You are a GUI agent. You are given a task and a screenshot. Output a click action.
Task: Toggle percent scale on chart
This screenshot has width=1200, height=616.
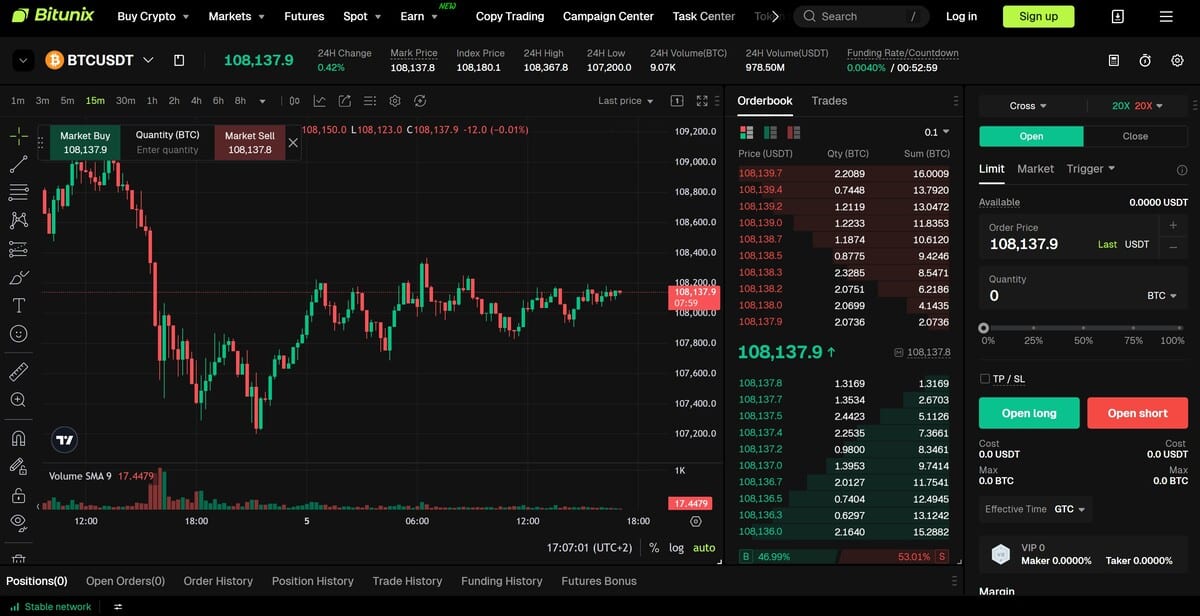(x=654, y=548)
